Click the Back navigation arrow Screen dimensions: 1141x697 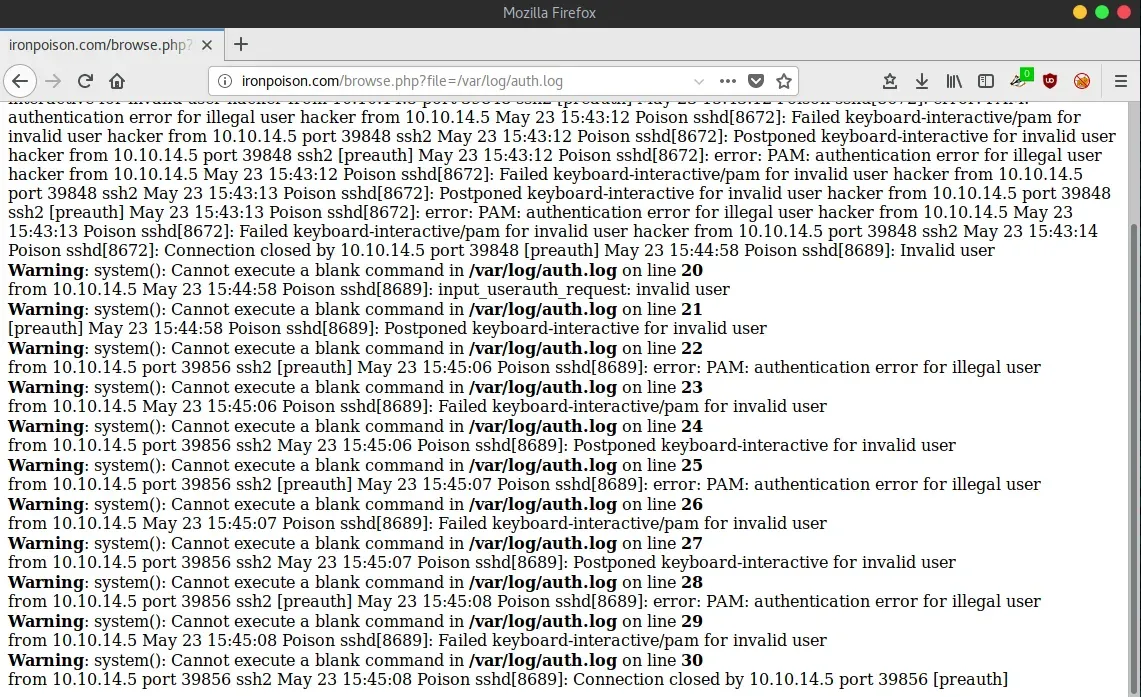pyautogui.click(x=21, y=81)
